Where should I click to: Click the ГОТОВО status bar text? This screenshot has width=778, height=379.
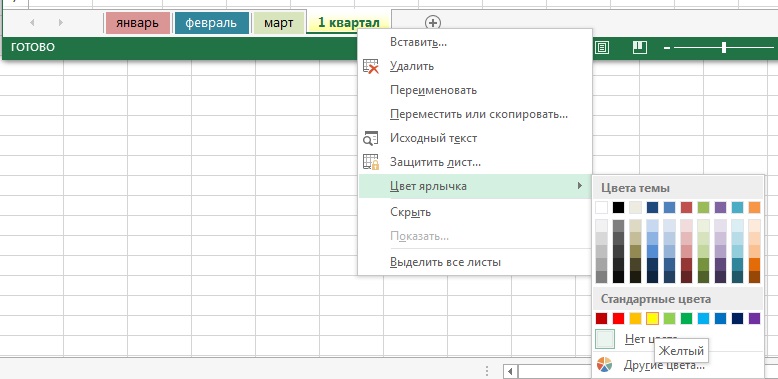pos(33,48)
